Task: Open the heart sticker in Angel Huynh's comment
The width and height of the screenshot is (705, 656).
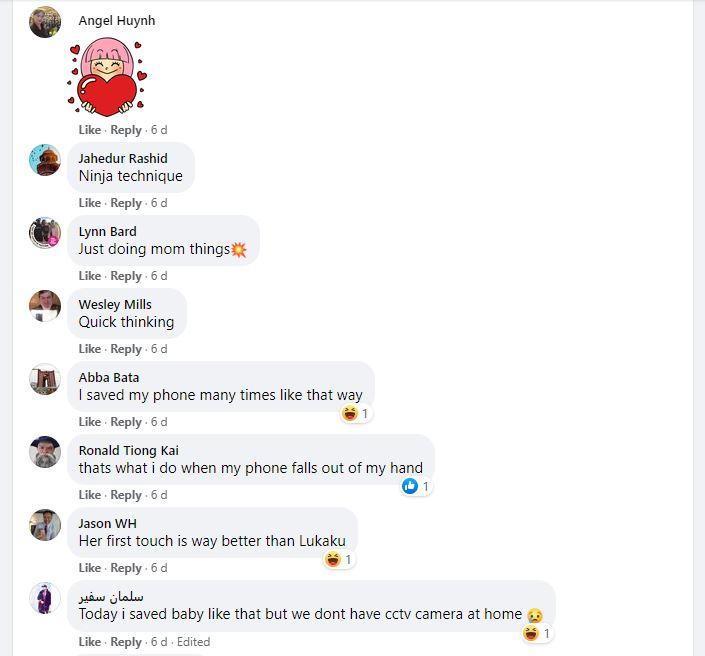Action: pos(107,76)
